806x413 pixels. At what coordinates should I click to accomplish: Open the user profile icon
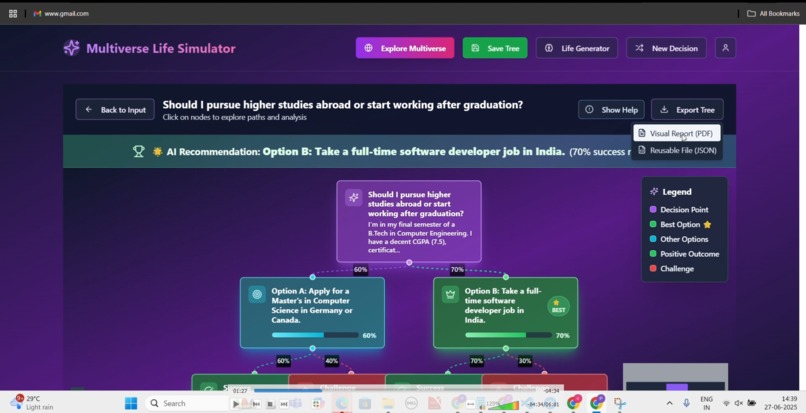pyautogui.click(x=725, y=48)
